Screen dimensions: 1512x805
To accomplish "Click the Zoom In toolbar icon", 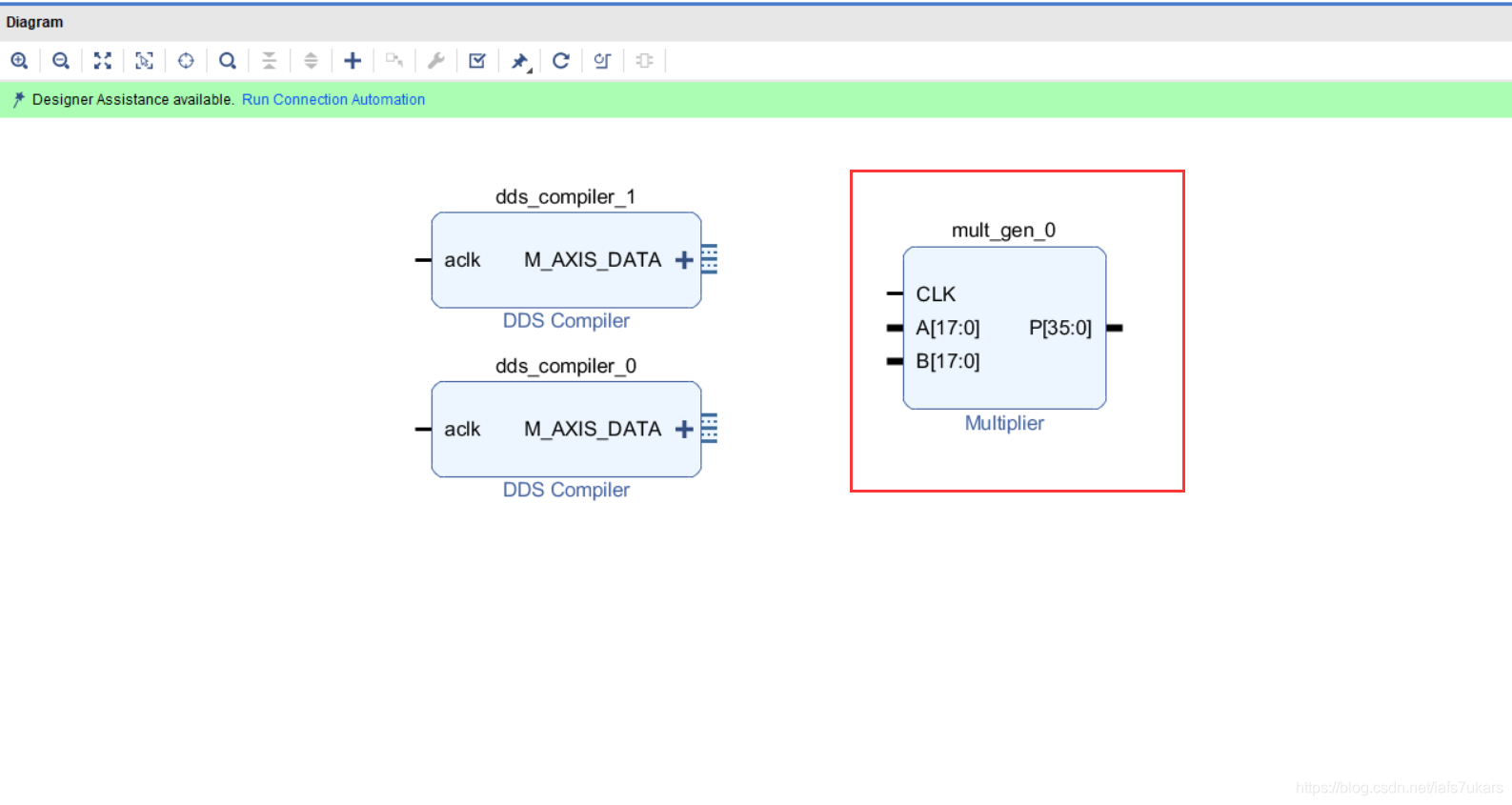I will 19,61.
